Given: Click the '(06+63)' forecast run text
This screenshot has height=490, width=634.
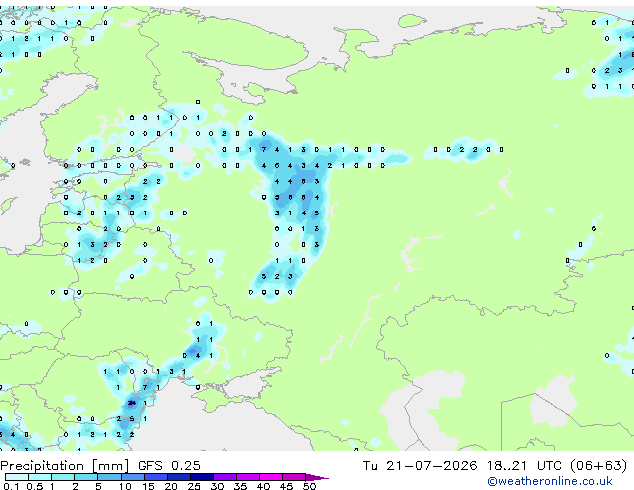Looking at the screenshot, I should click(598, 466).
